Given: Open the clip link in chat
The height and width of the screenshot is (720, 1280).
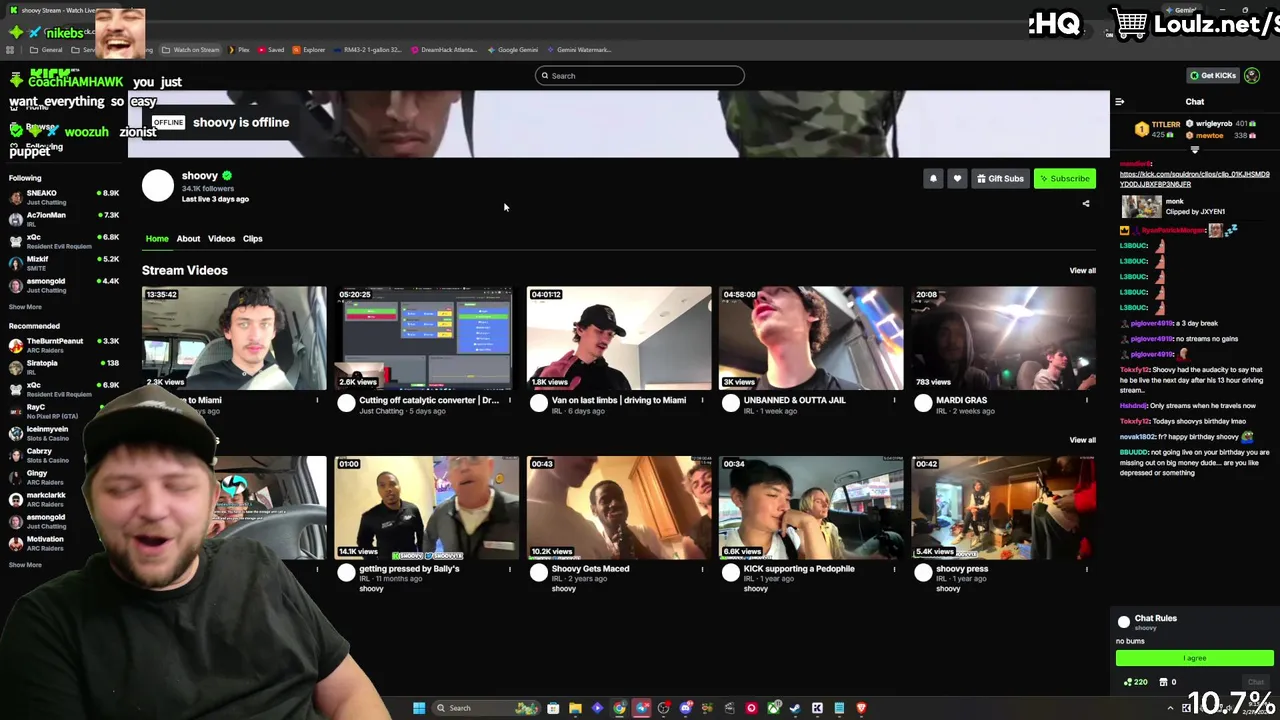Looking at the screenshot, I should click(x=1194, y=179).
